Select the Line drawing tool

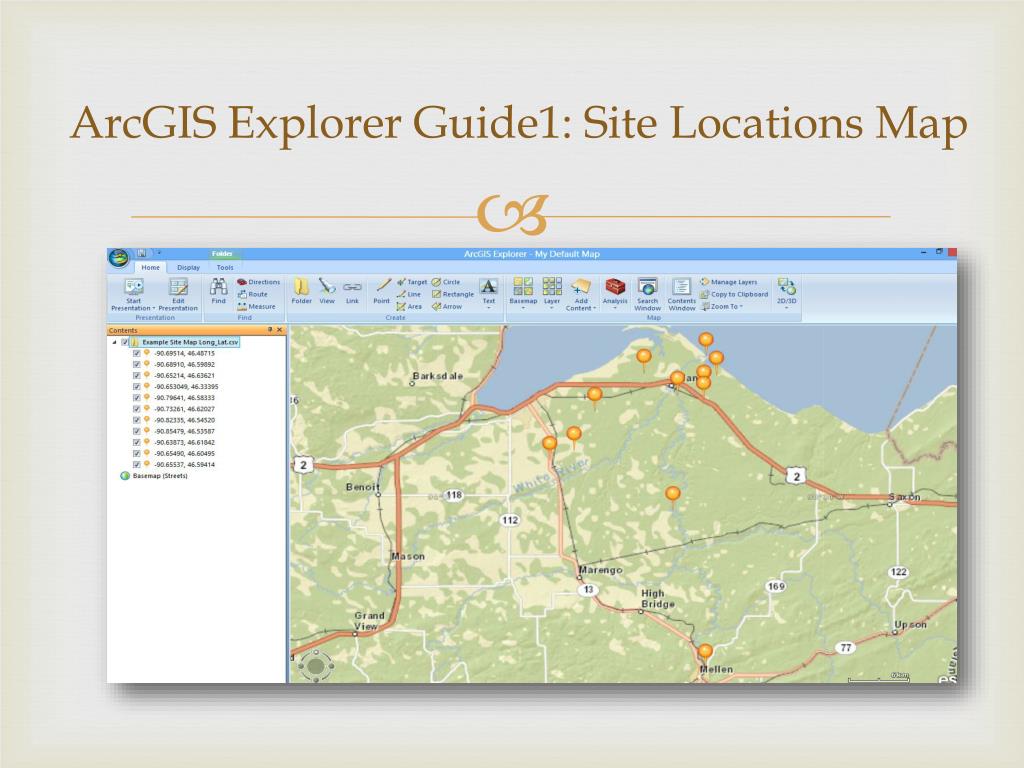[x=409, y=295]
